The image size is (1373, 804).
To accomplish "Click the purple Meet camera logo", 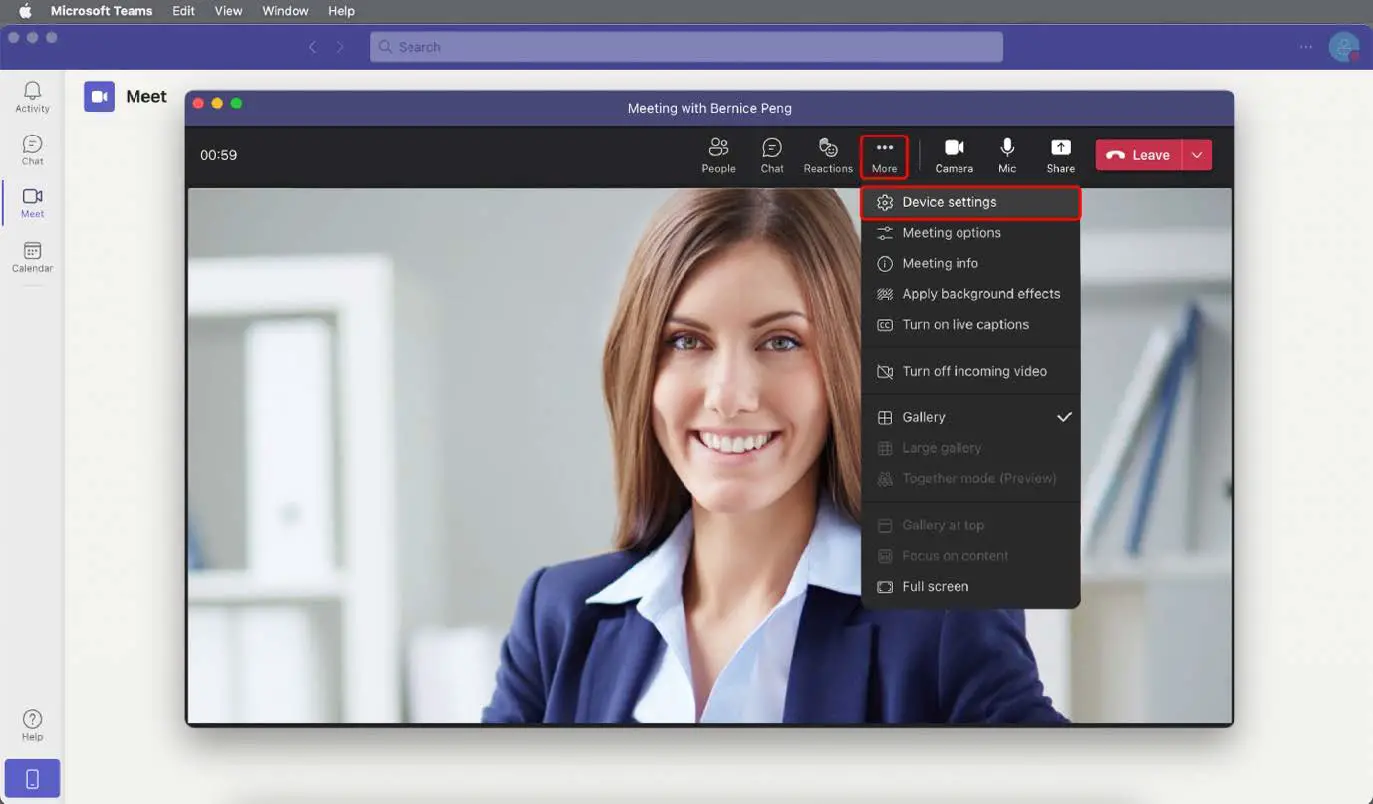I will (99, 97).
